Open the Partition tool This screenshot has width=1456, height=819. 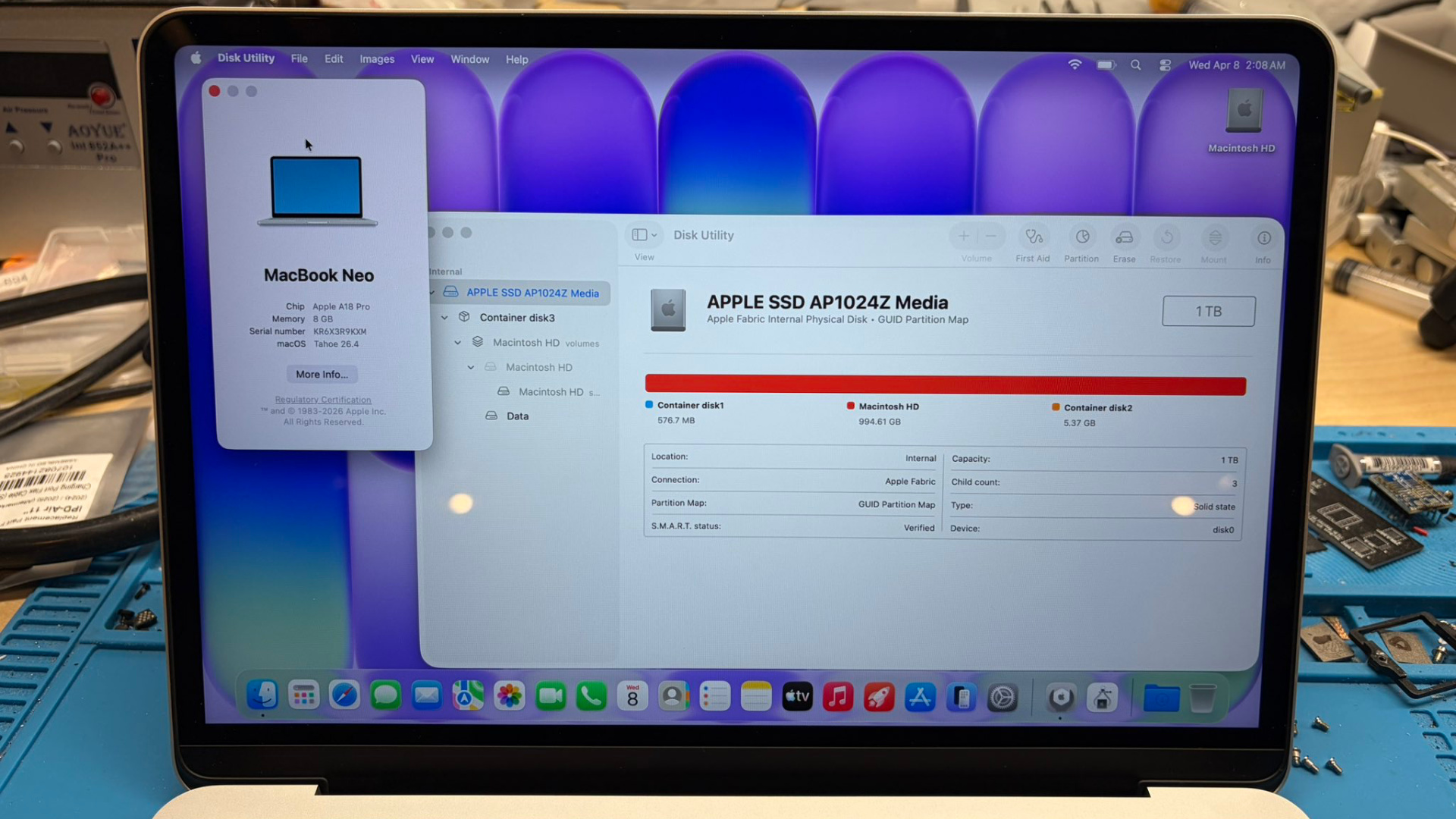pyautogui.click(x=1081, y=238)
